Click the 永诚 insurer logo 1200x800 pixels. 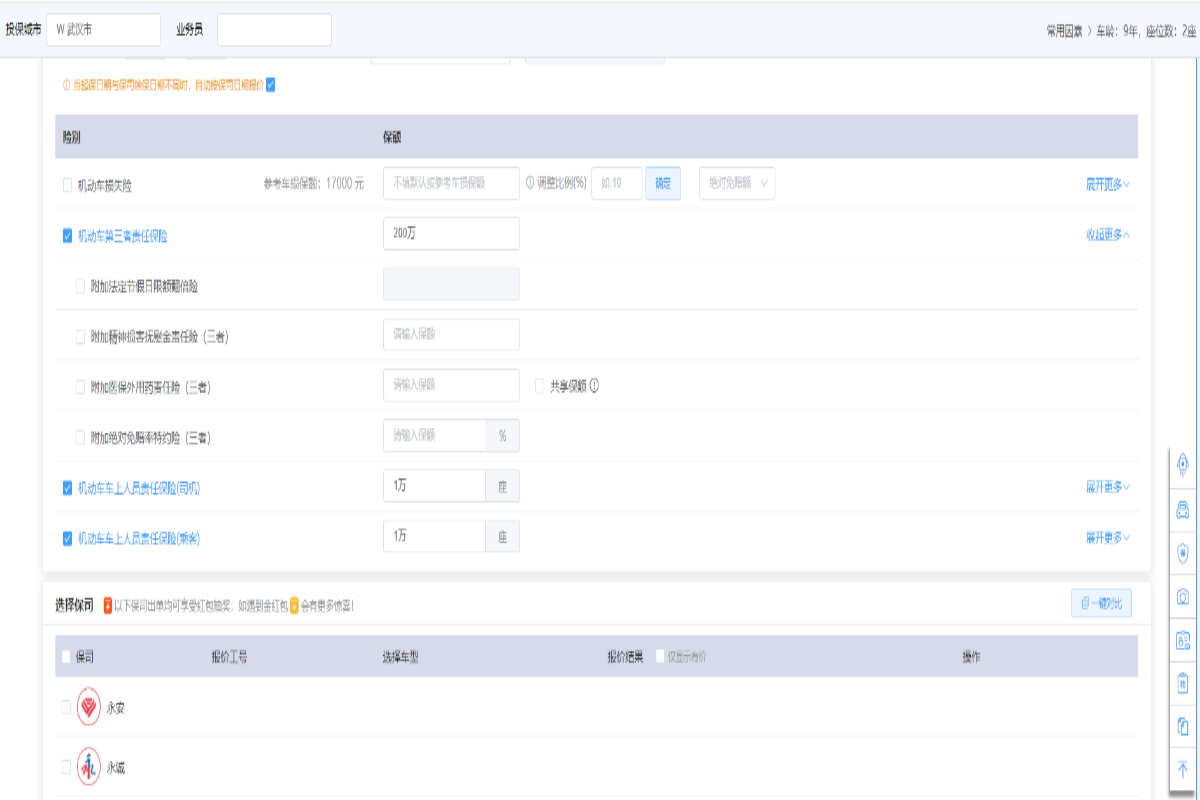pyautogui.click(x=89, y=768)
